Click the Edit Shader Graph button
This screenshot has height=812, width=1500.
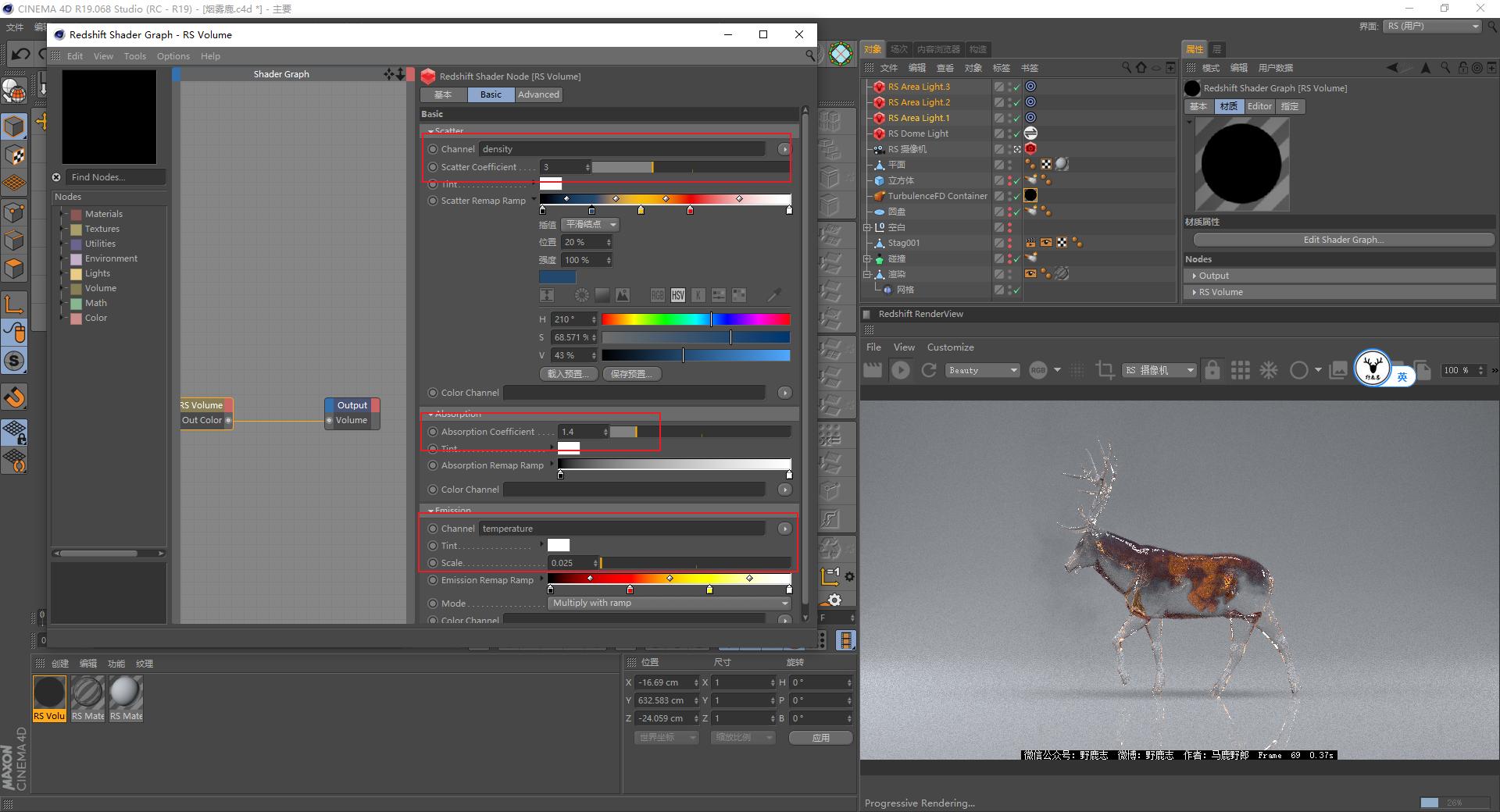tap(1342, 240)
